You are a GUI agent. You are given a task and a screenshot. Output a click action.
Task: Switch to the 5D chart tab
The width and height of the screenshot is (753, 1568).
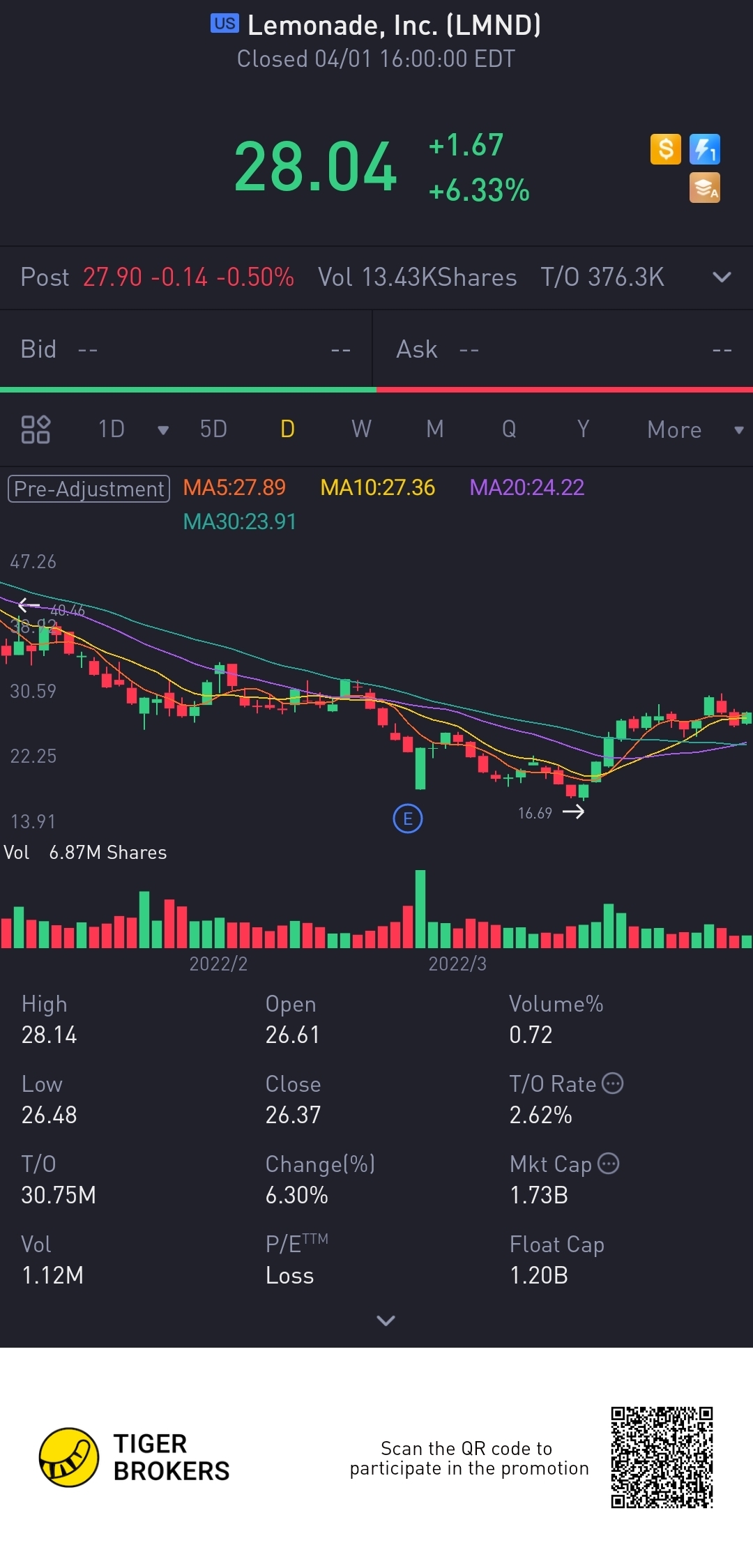(213, 429)
